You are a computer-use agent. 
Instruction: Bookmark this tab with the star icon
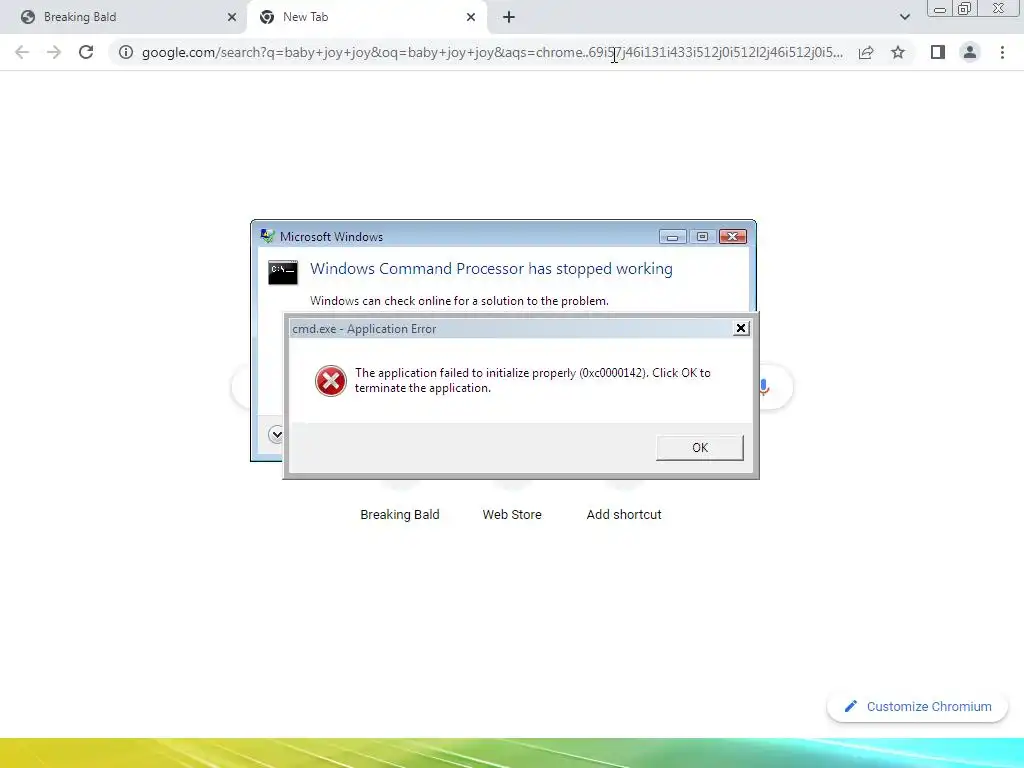tap(898, 52)
